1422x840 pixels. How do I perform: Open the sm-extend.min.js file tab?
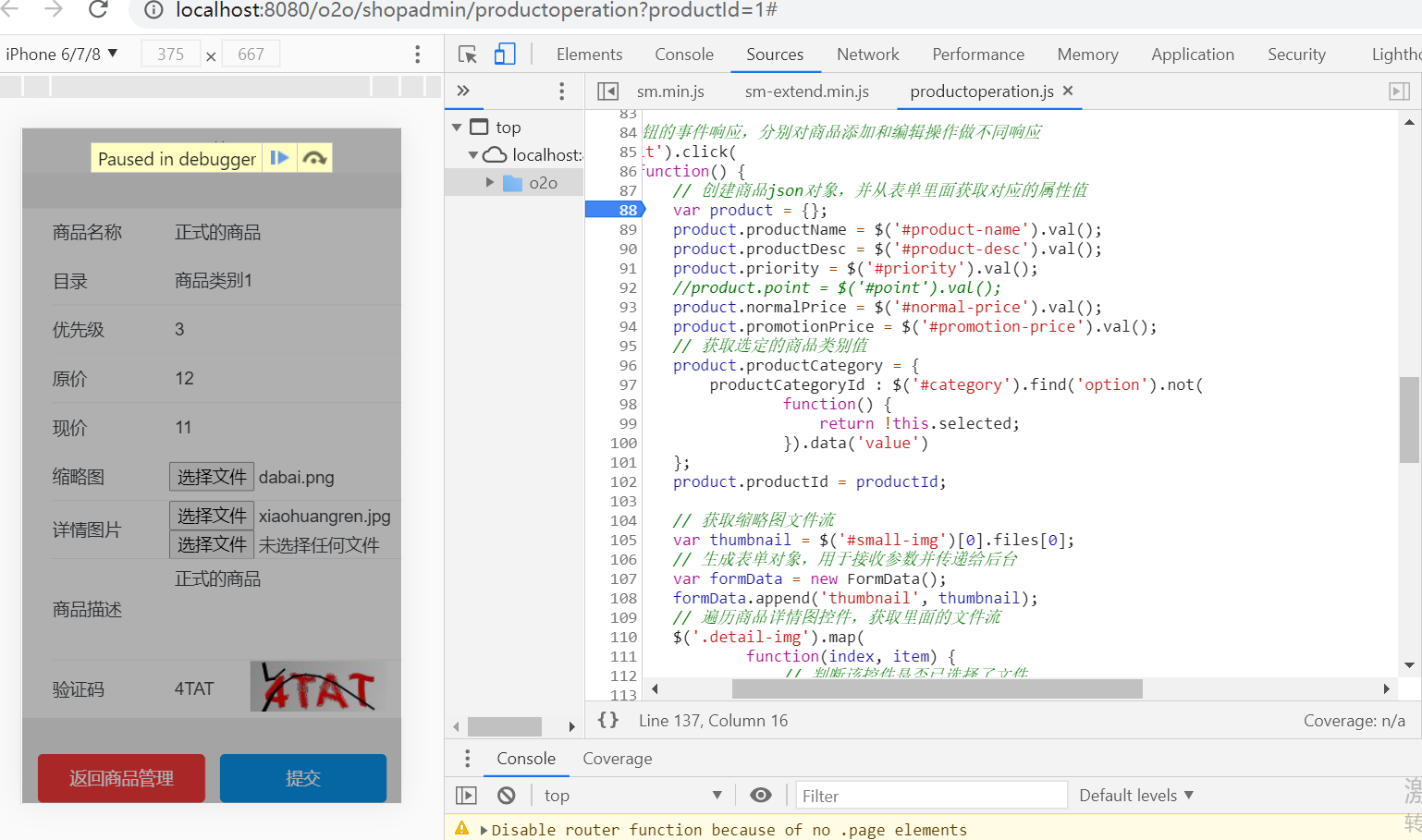coord(807,91)
